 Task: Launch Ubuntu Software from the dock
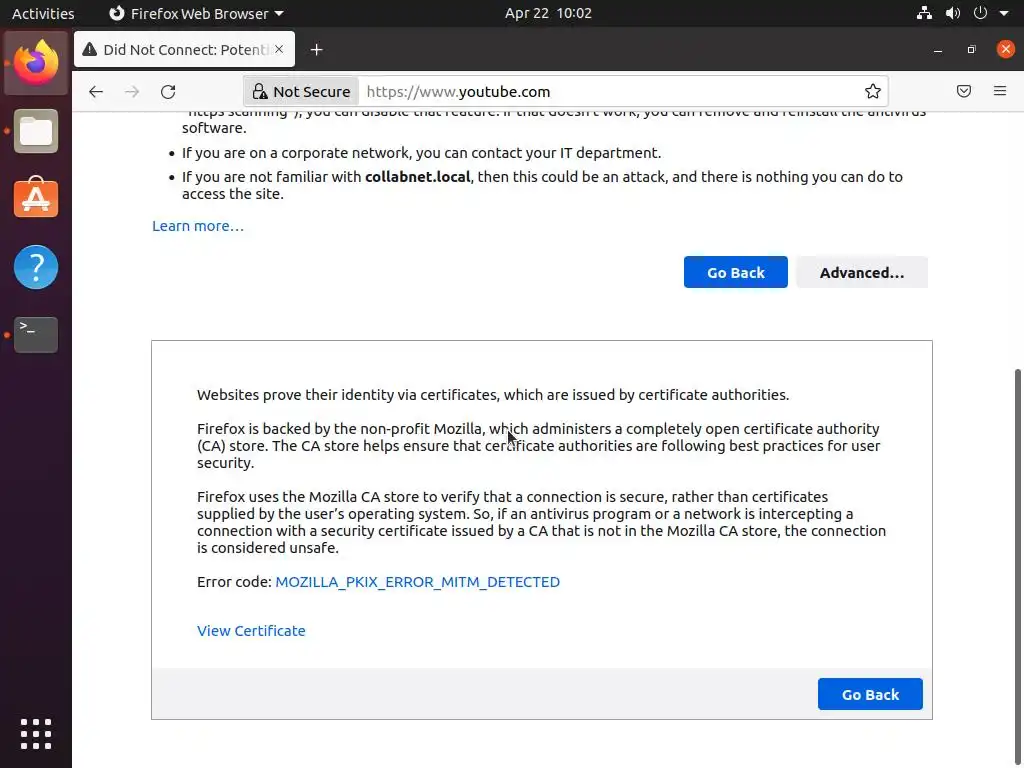point(36,199)
